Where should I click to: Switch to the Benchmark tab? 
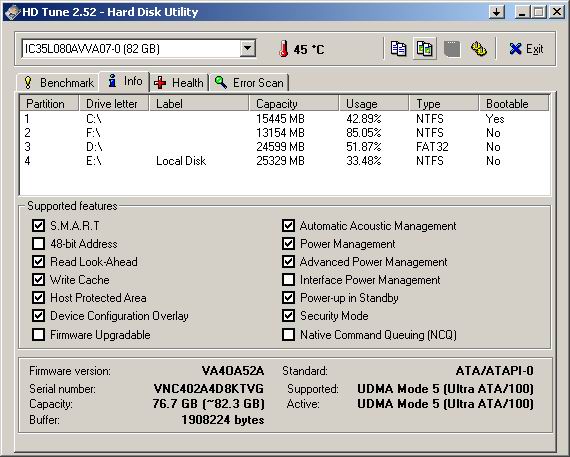click(59, 83)
